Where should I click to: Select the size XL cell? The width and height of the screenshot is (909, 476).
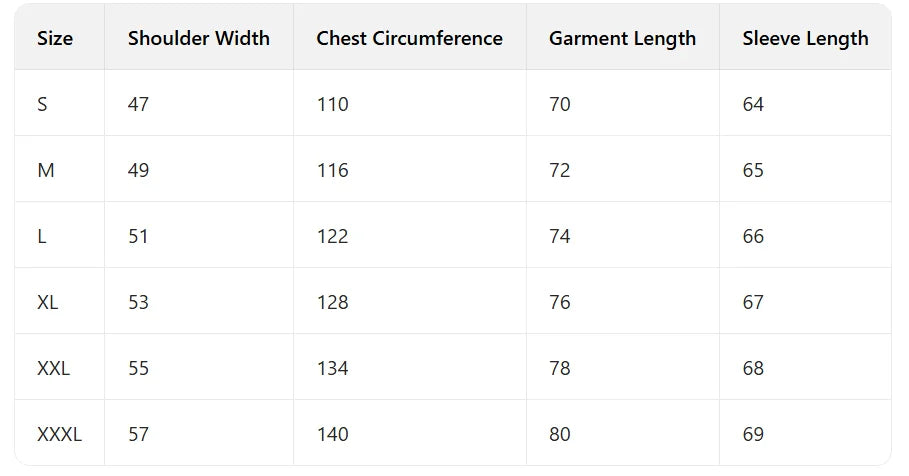[x=48, y=302]
